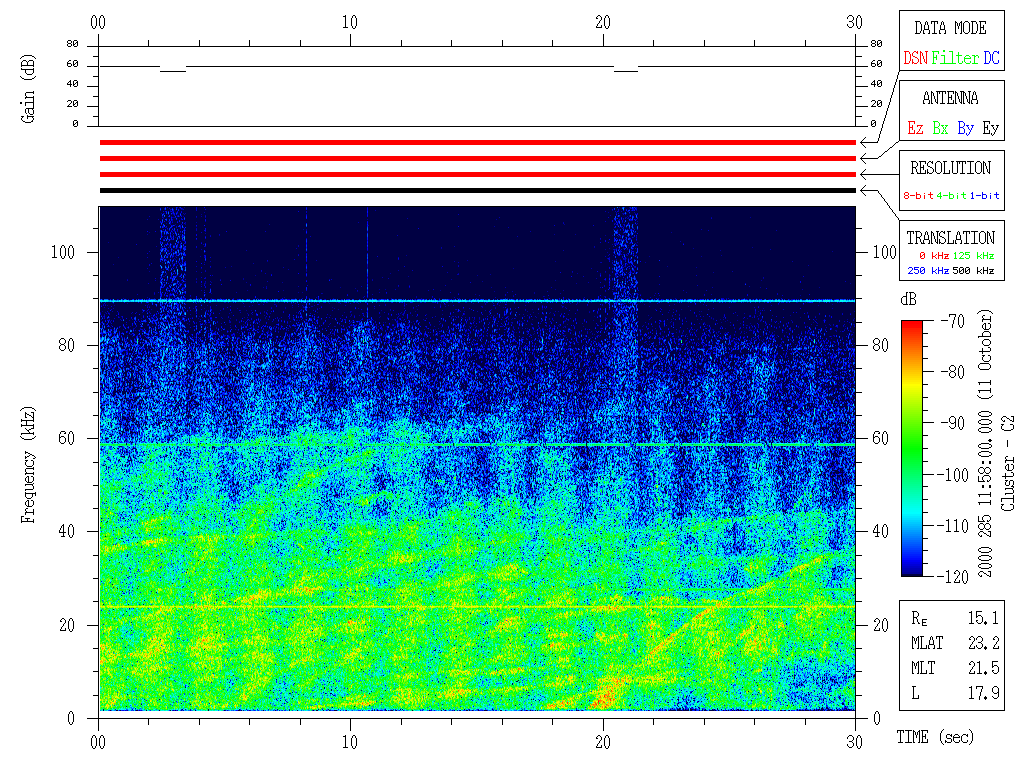Click the topmost red data mode bar
1024x768 pixels.
(477, 143)
